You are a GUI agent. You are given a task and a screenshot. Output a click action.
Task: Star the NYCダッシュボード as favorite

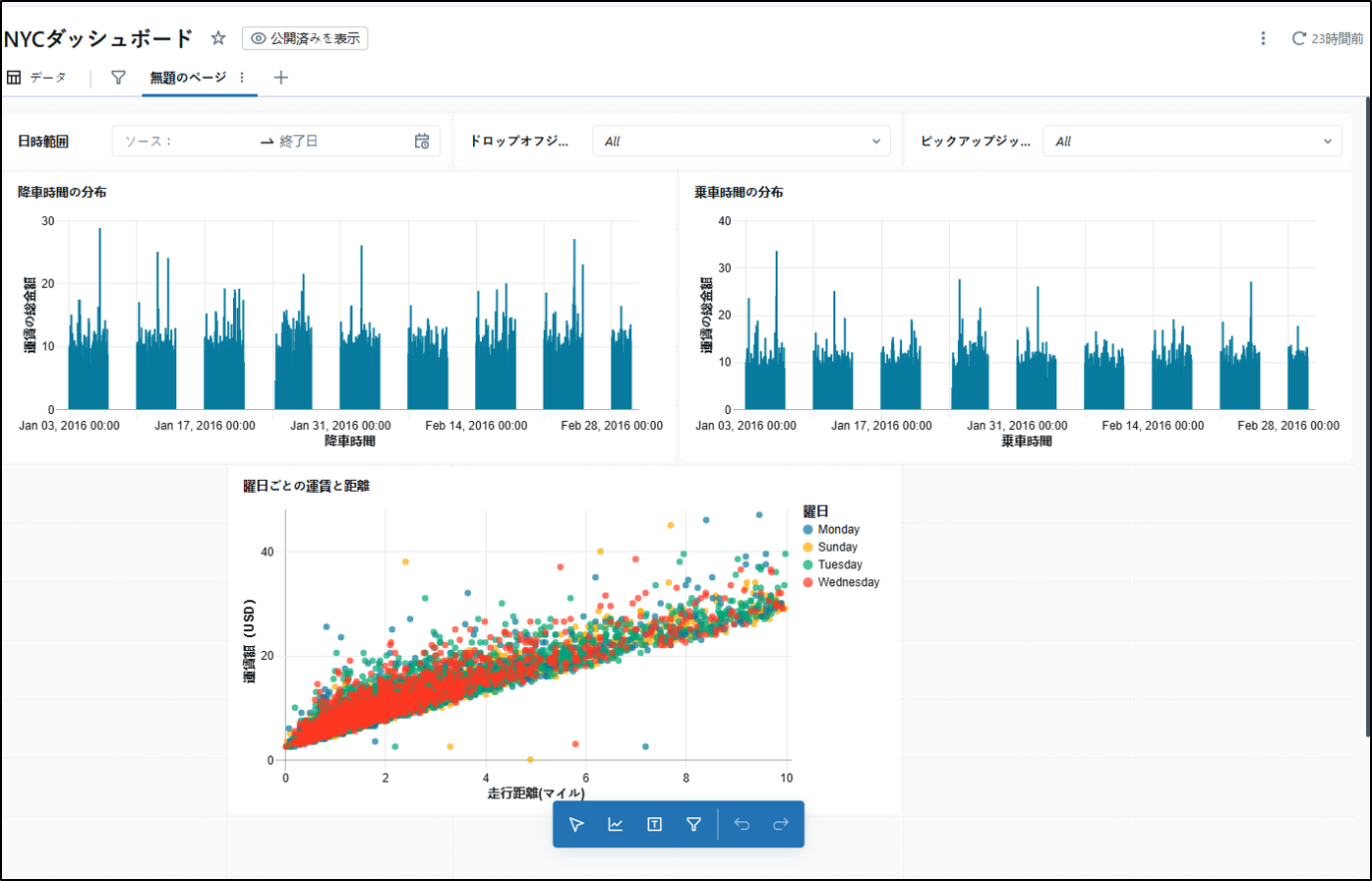[218, 38]
